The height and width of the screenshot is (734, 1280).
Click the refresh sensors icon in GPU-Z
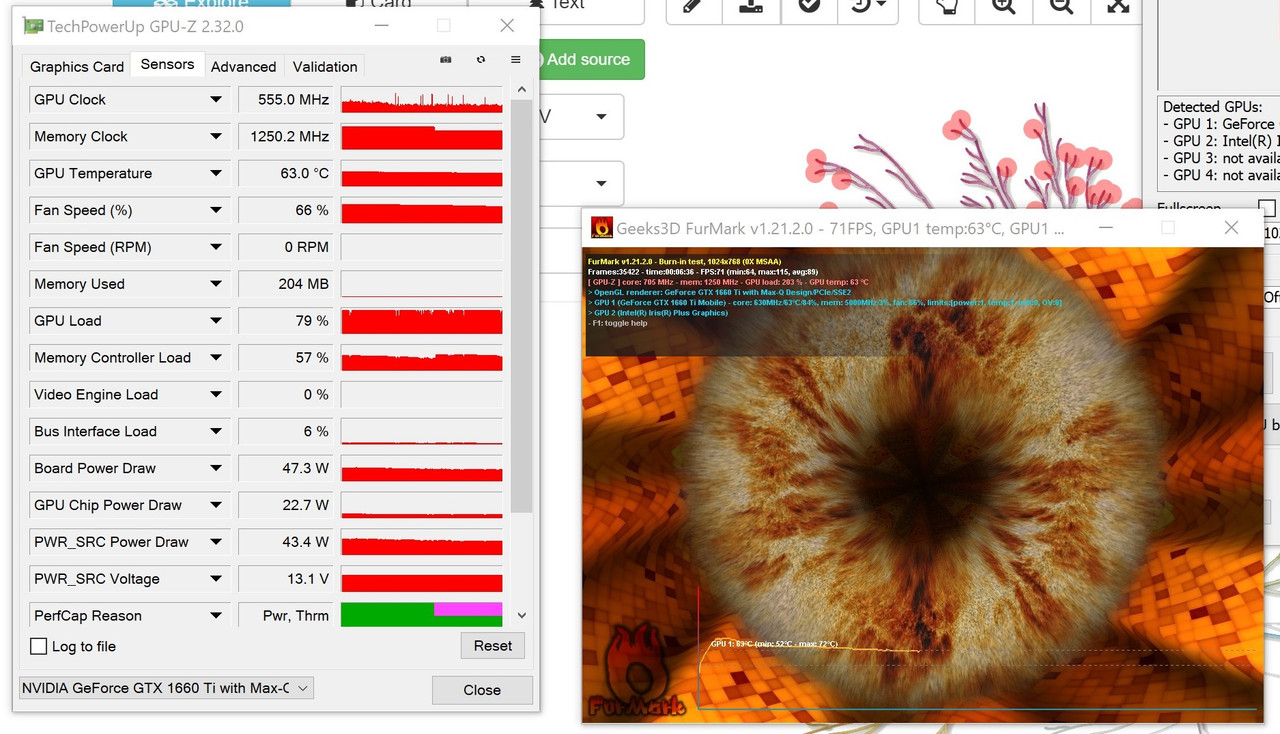(x=480, y=59)
